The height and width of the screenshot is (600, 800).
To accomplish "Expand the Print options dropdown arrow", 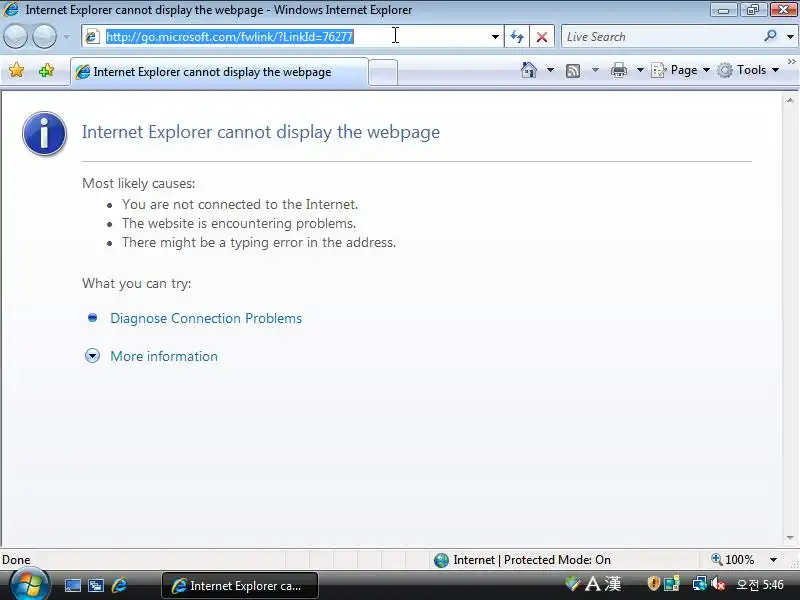I will (x=640, y=70).
